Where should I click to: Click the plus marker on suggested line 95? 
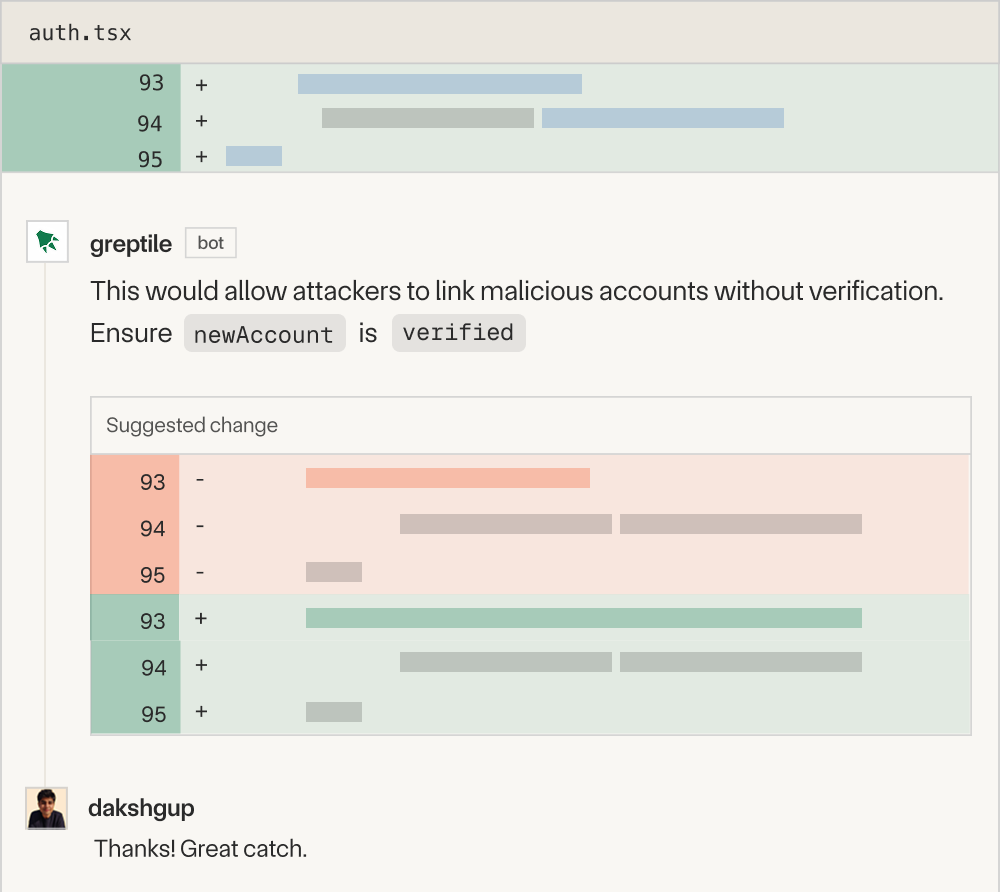(200, 713)
